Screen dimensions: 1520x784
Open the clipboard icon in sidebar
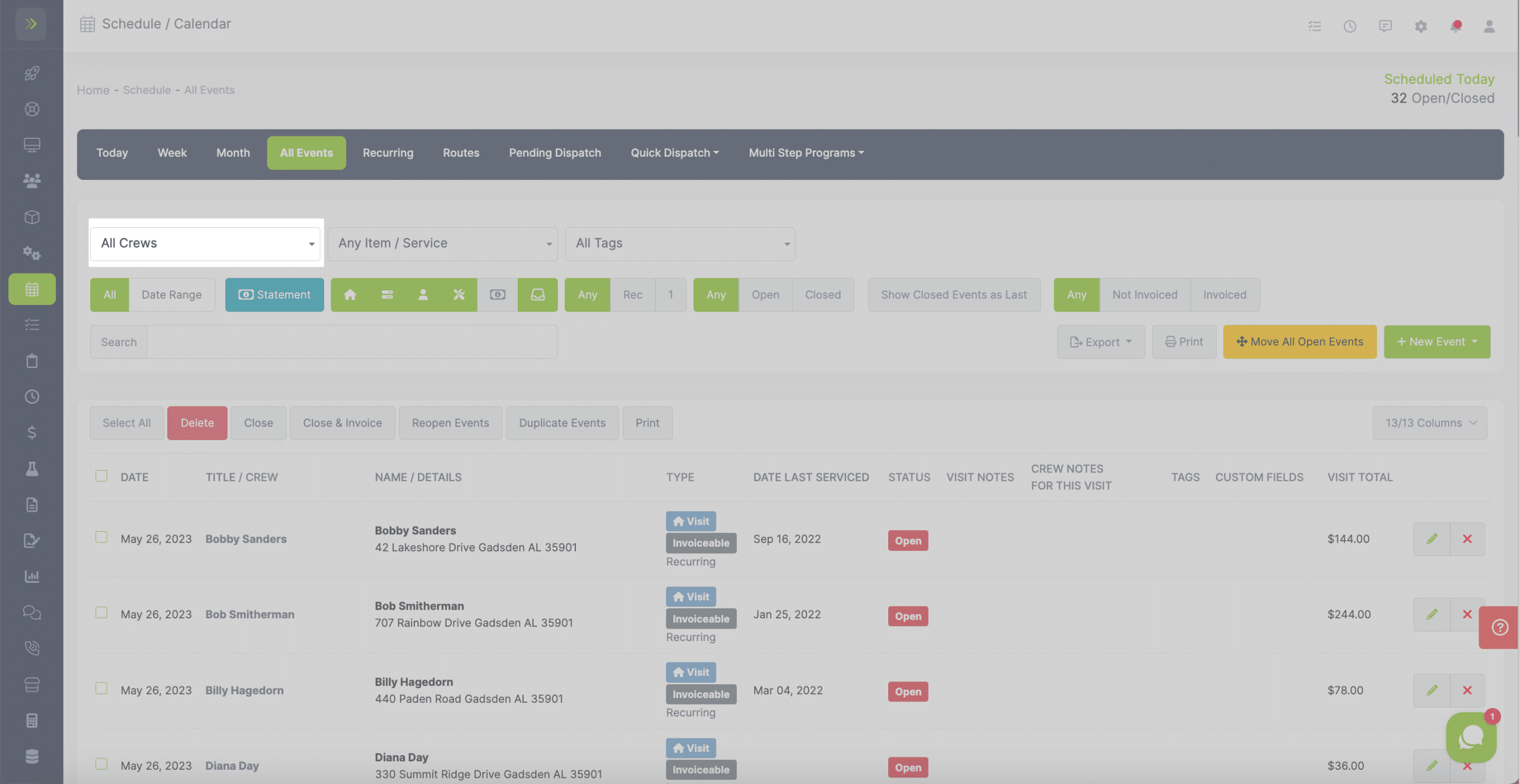tap(31, 361)
